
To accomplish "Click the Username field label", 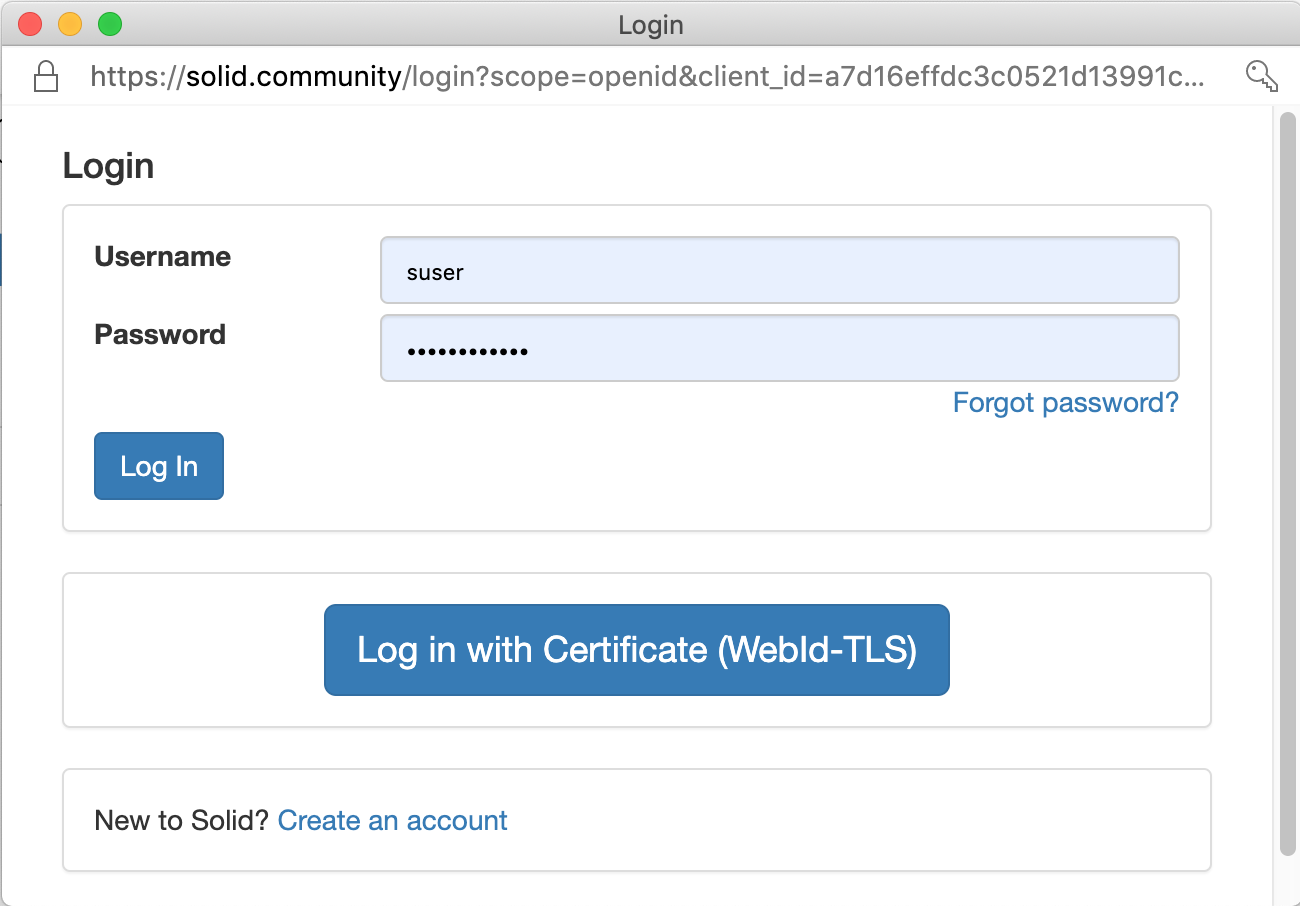I will (x=162, y=257).
